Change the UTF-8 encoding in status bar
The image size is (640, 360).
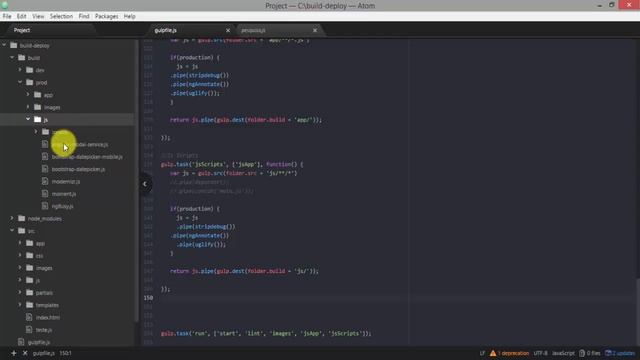click(x=540, y=353)
